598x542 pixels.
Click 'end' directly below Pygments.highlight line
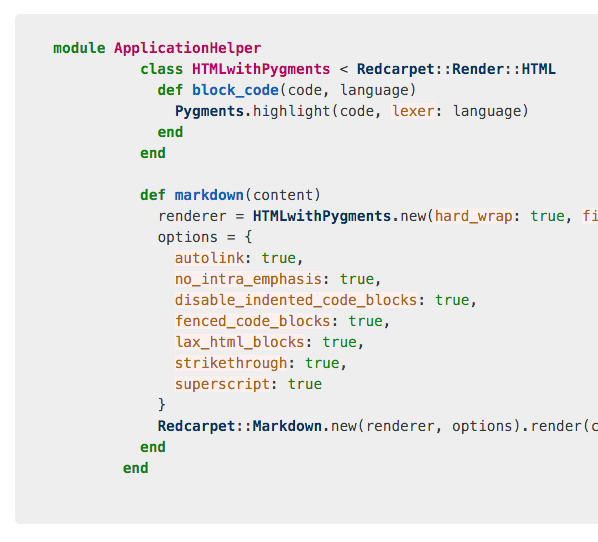(x=170, y=132)
